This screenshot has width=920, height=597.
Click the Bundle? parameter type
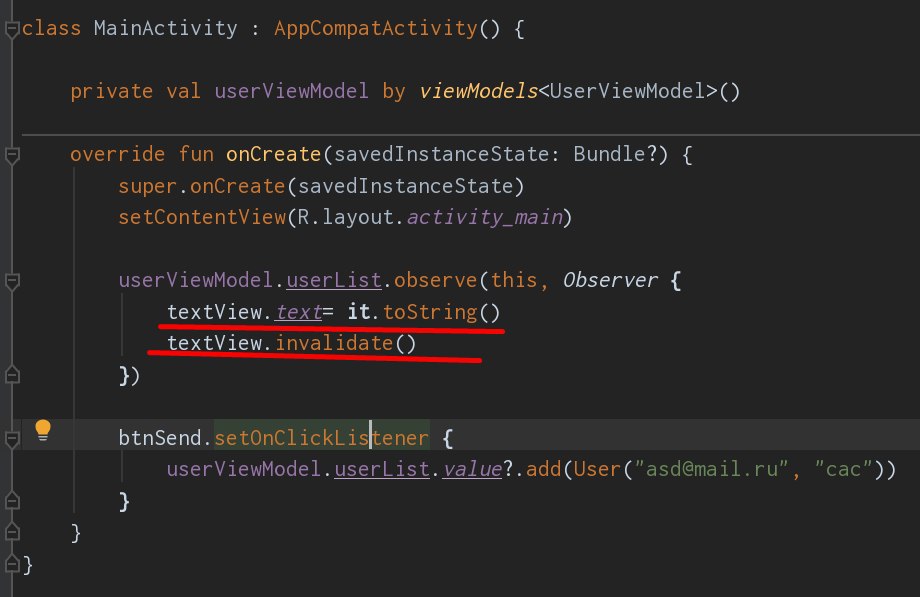point(615,154)
